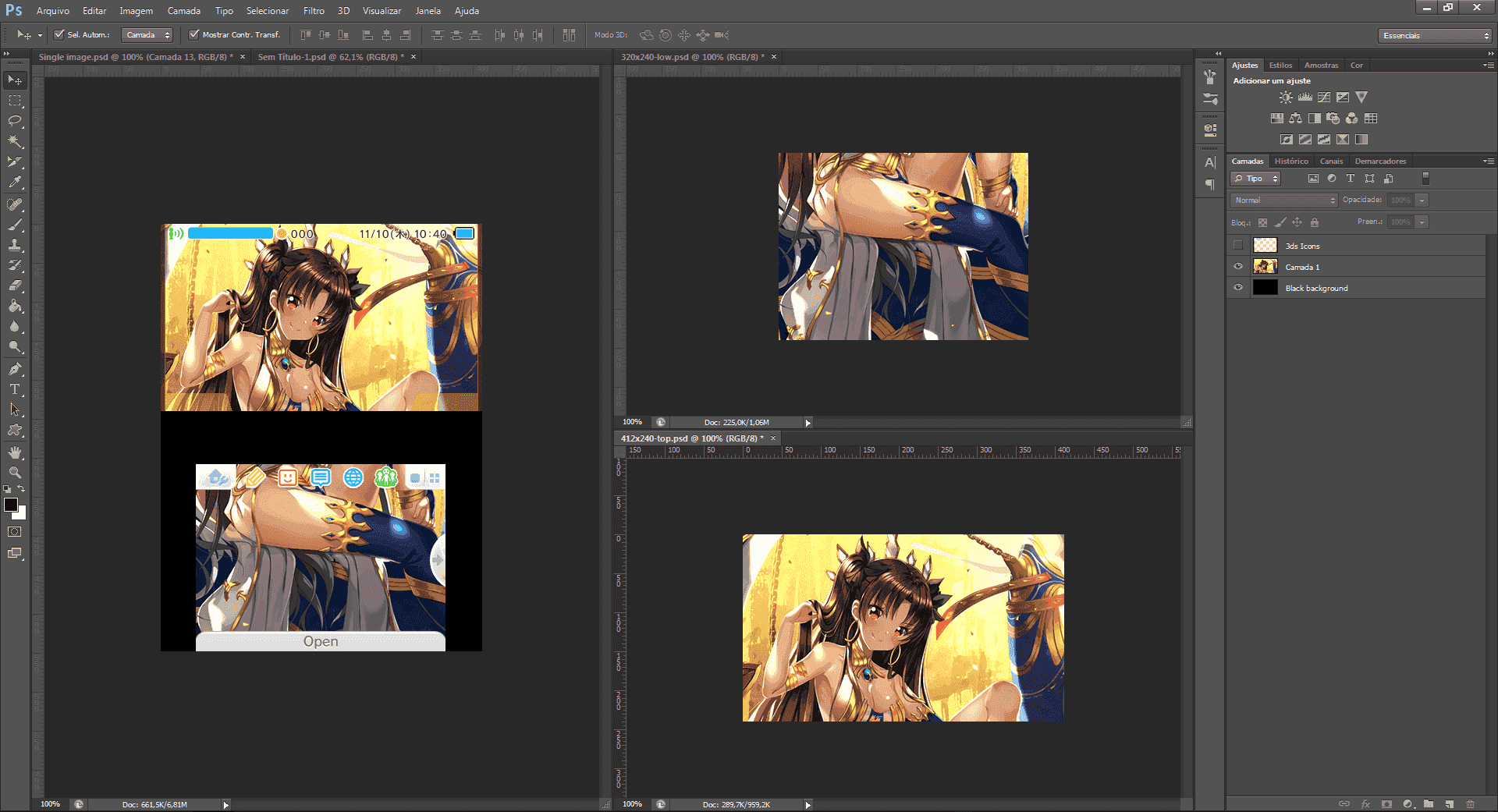1498x812 pixels.
Task: Toggle lock transparent pixels
Action: 1263,222
